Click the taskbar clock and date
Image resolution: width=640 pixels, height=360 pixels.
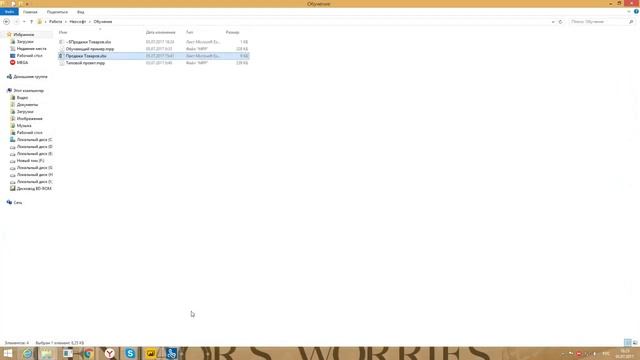pos(624,353)
